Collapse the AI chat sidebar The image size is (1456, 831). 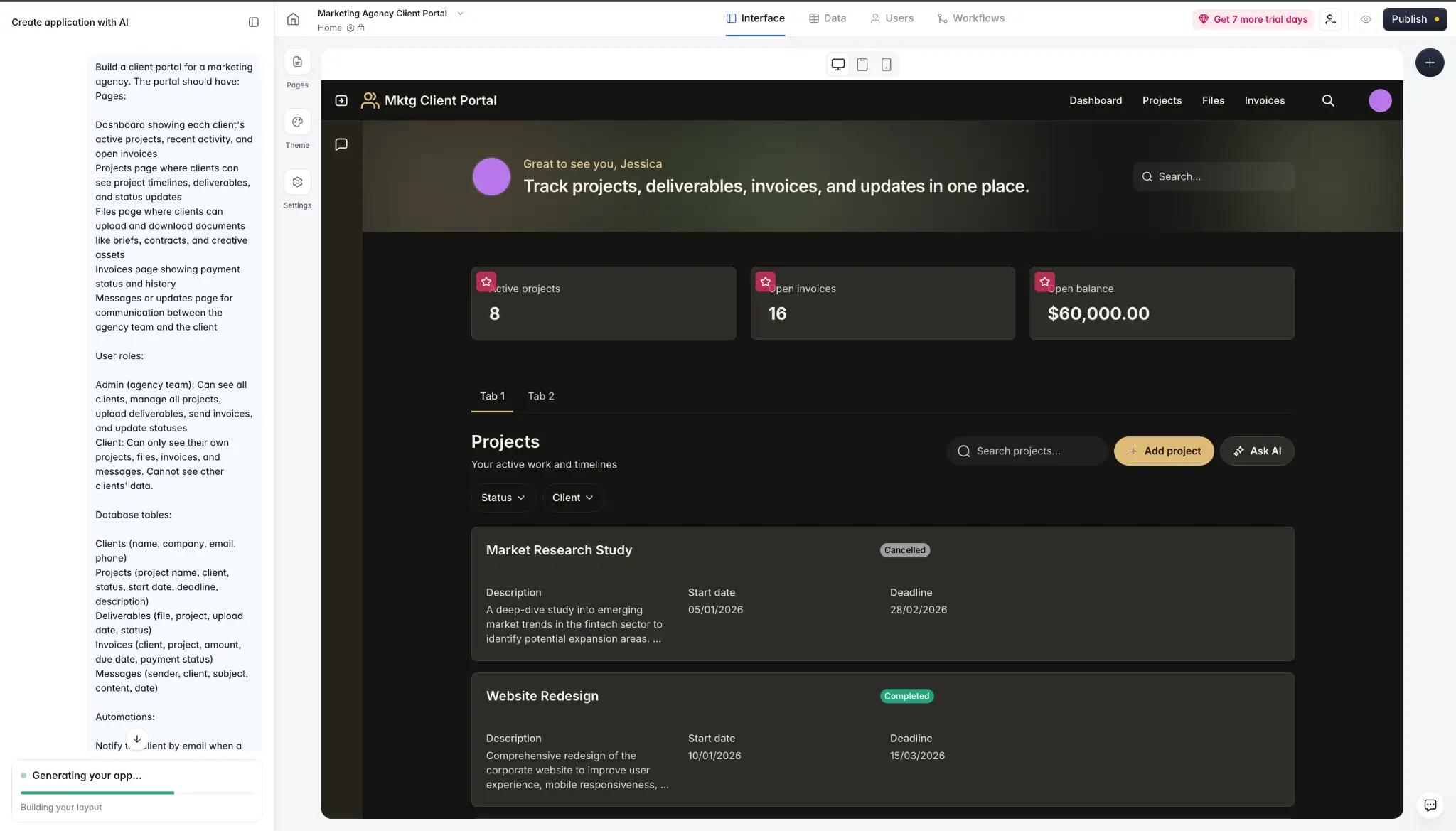pyautogui.click(x=253, y=22)
